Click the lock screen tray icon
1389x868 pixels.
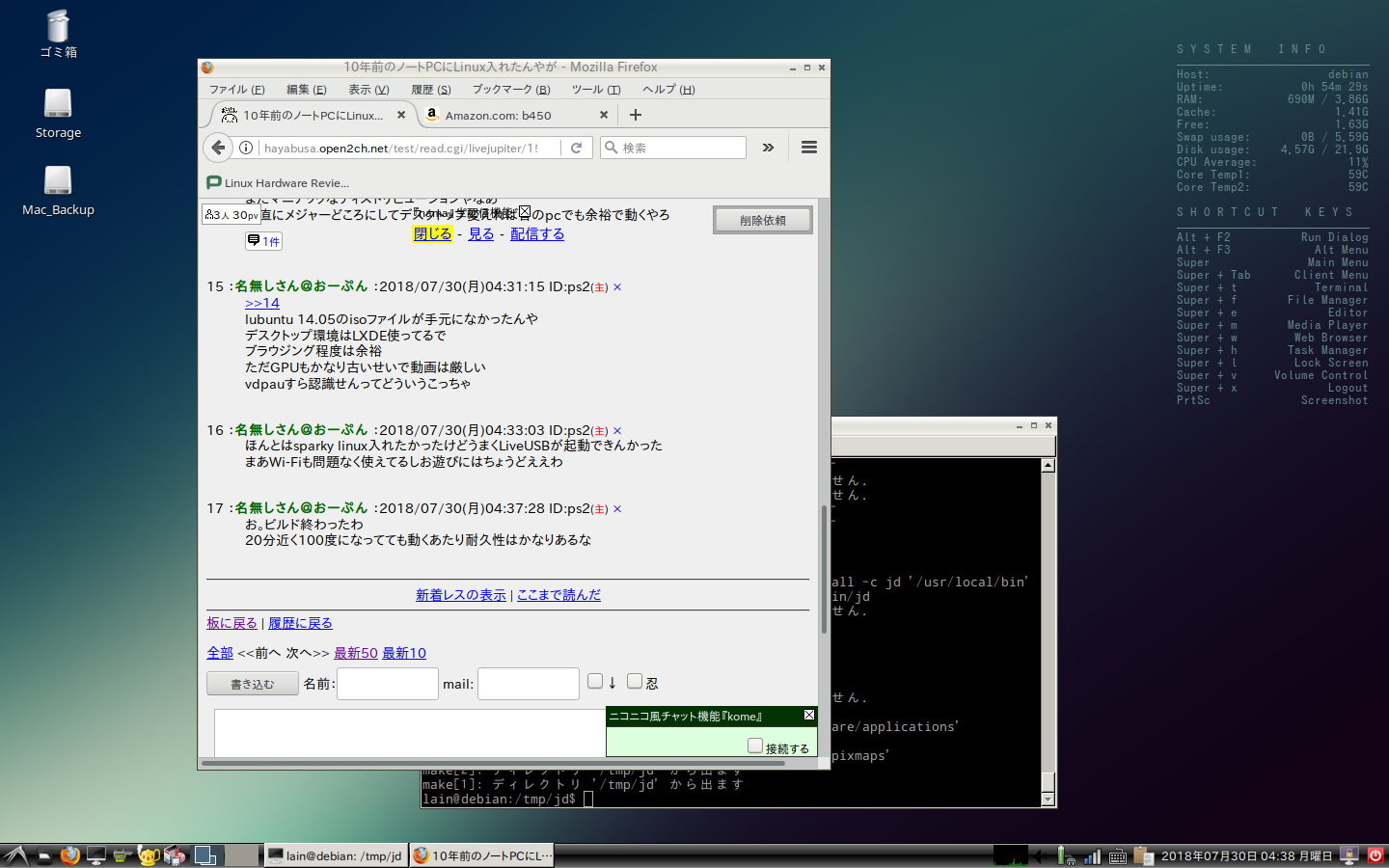pos(1349,855)
